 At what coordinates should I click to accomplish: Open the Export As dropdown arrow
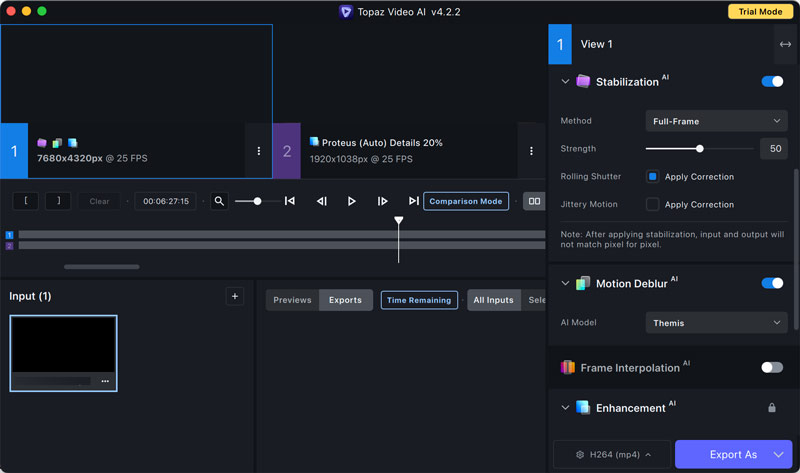(778, 454)
